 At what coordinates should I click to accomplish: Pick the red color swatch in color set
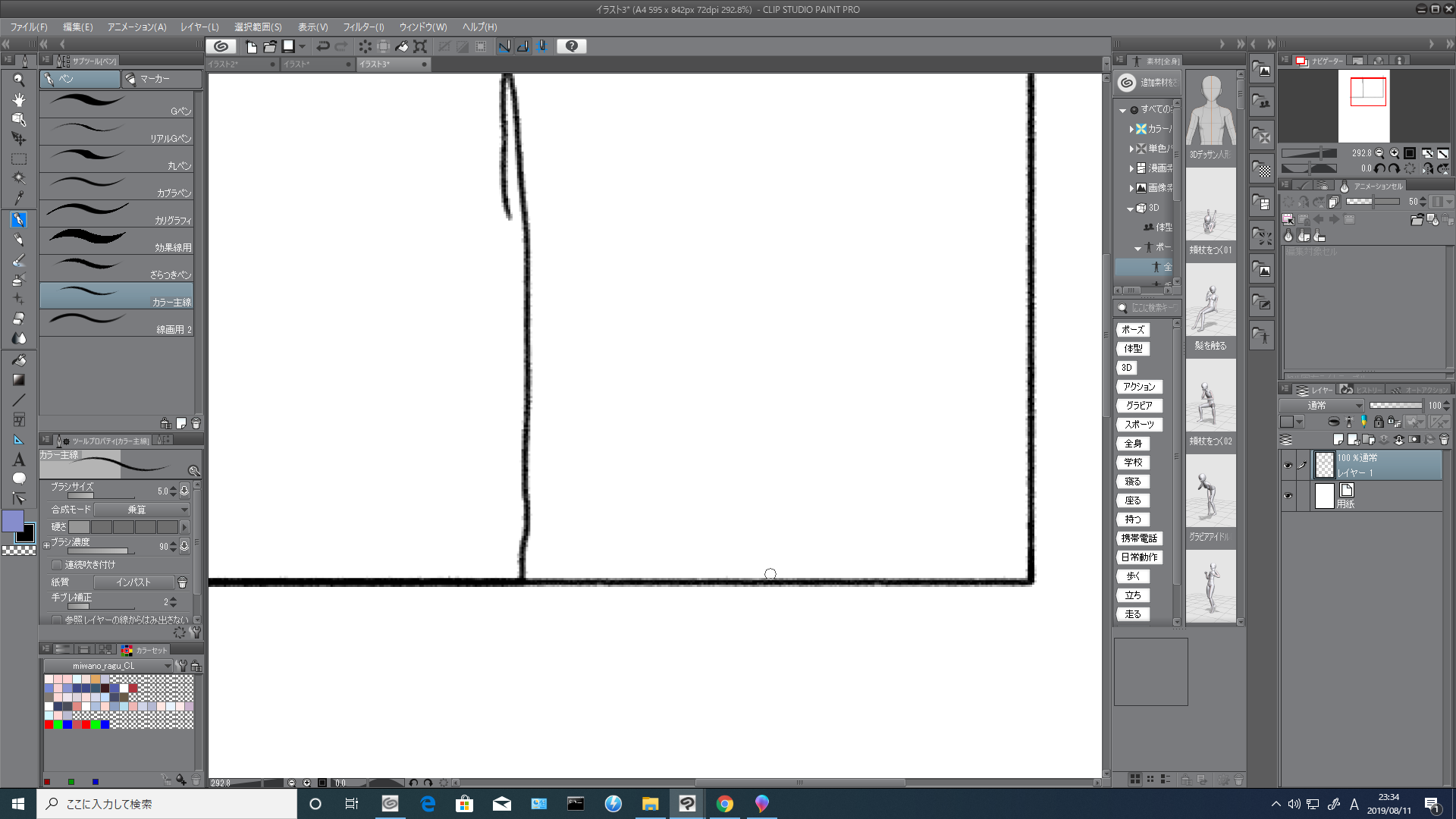(x=49, y=724)
